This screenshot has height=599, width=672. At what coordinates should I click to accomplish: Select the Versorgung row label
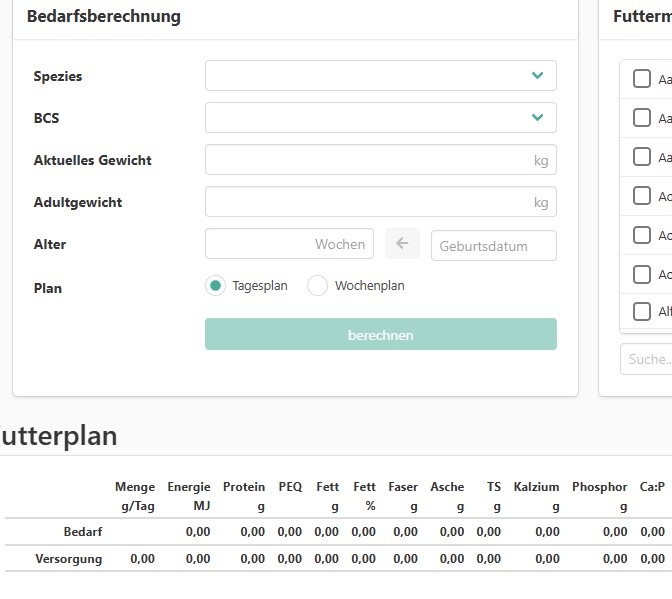click(x=69, y=559)
